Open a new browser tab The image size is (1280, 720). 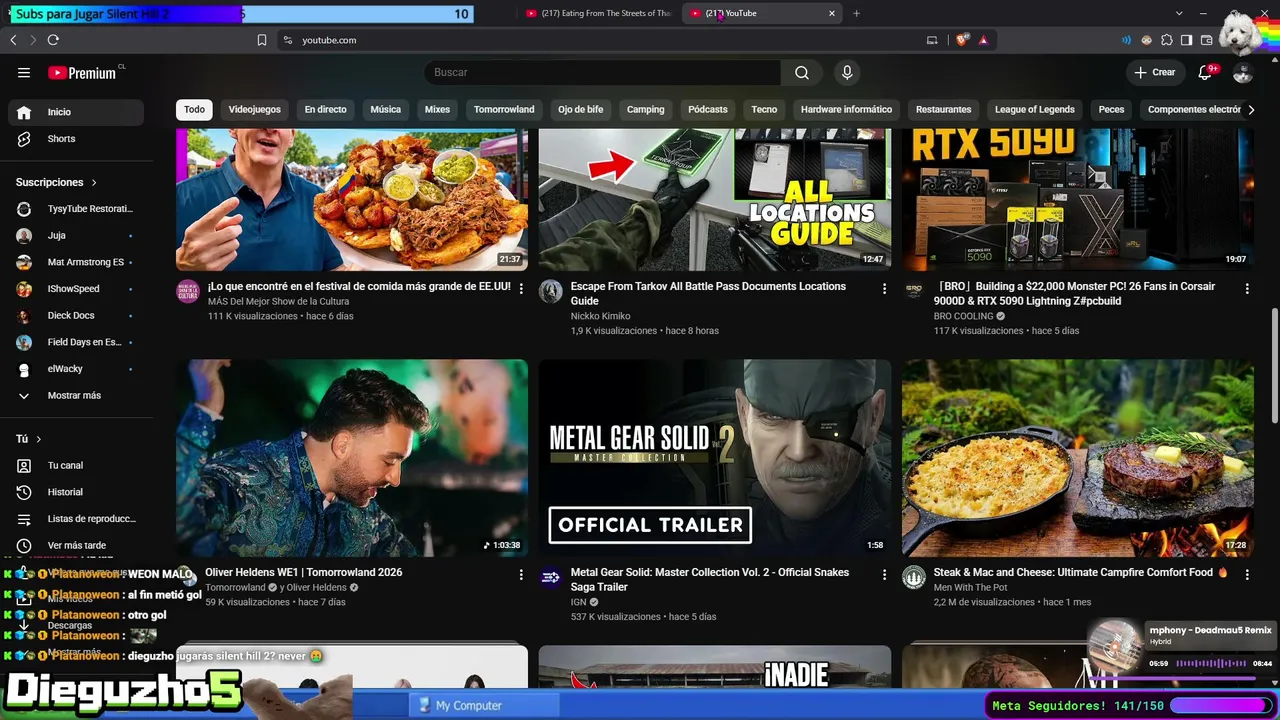pos(856,13)
